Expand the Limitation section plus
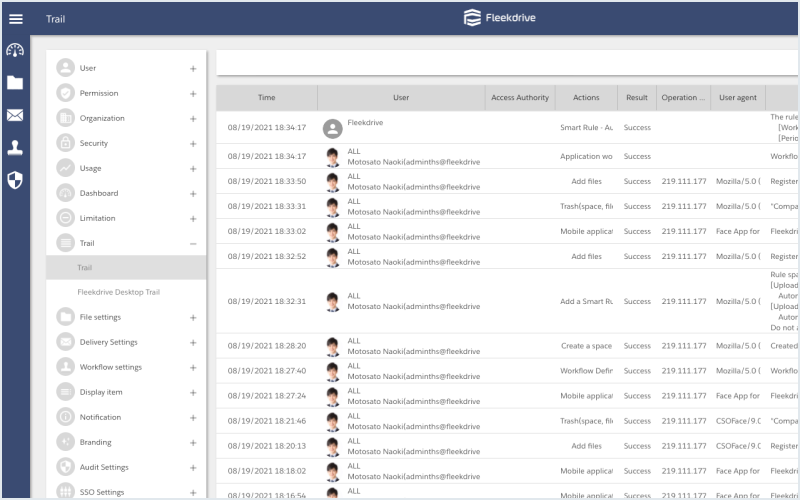Image resolution: width=800 pixels, height=500 pixels. [193, 219]
